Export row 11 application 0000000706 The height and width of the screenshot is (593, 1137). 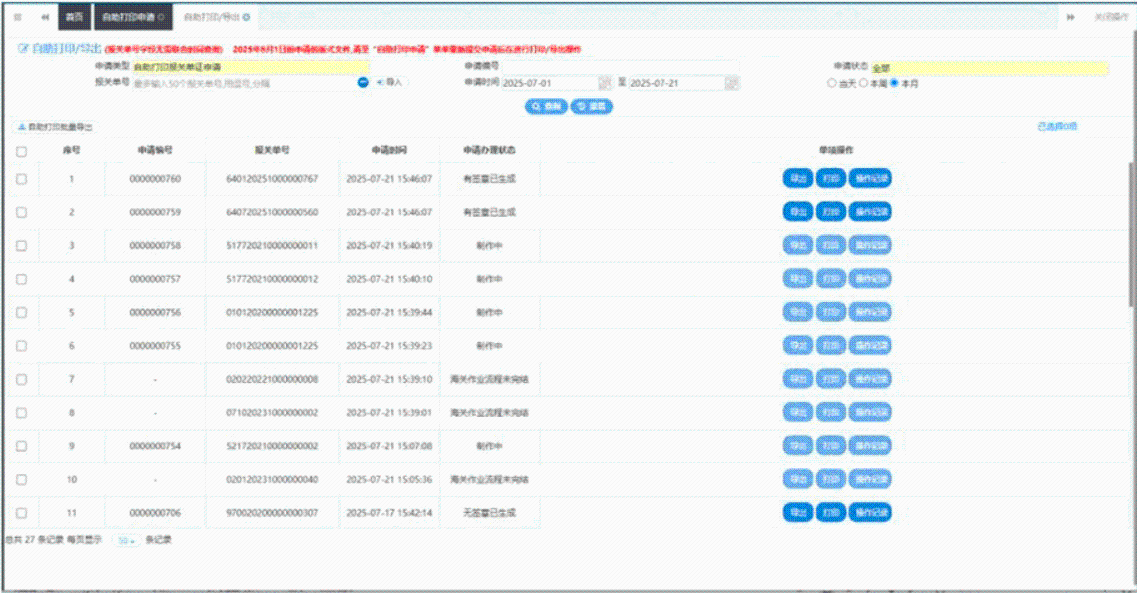click(x=798, y=513)
